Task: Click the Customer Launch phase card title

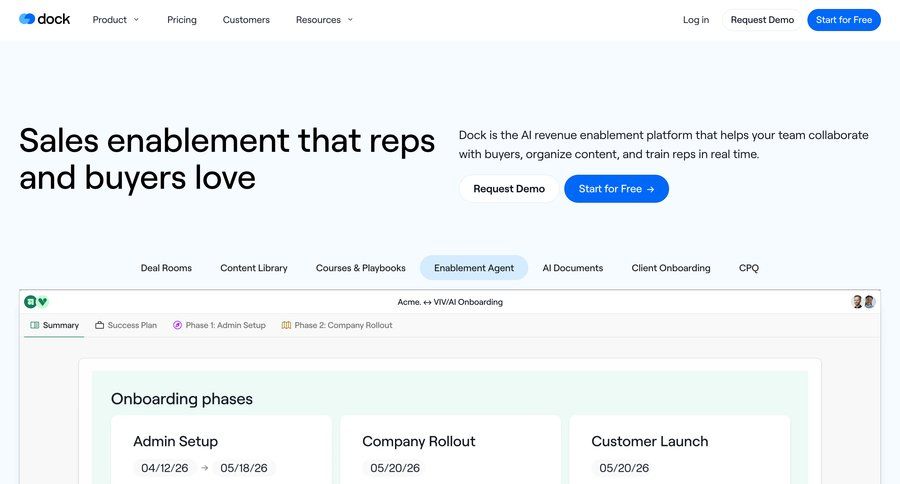Action: 650,441
